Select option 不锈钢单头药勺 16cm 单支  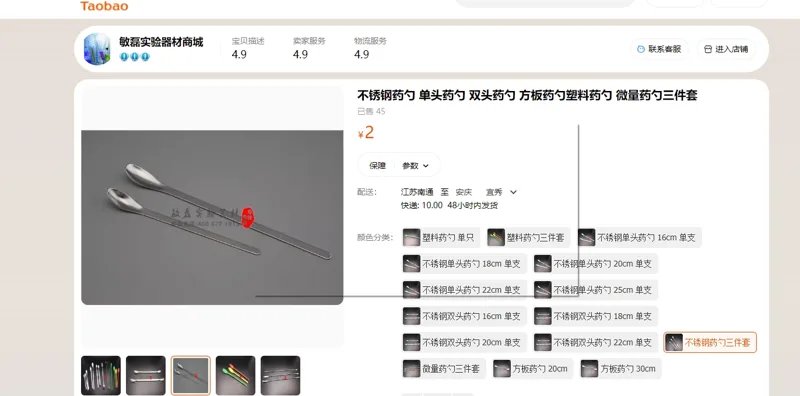click(x=639, y=237)
